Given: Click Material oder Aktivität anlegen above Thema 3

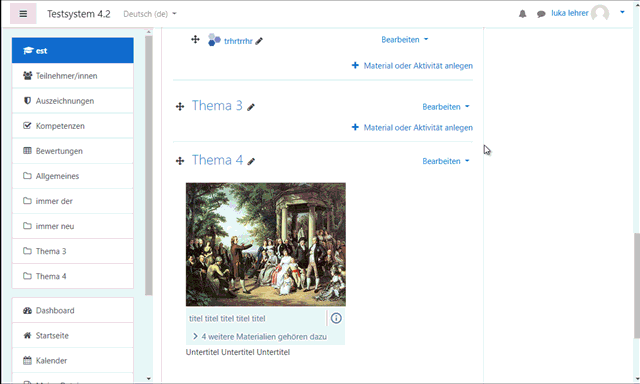Looking at the screenshot, I should point(412,66).
